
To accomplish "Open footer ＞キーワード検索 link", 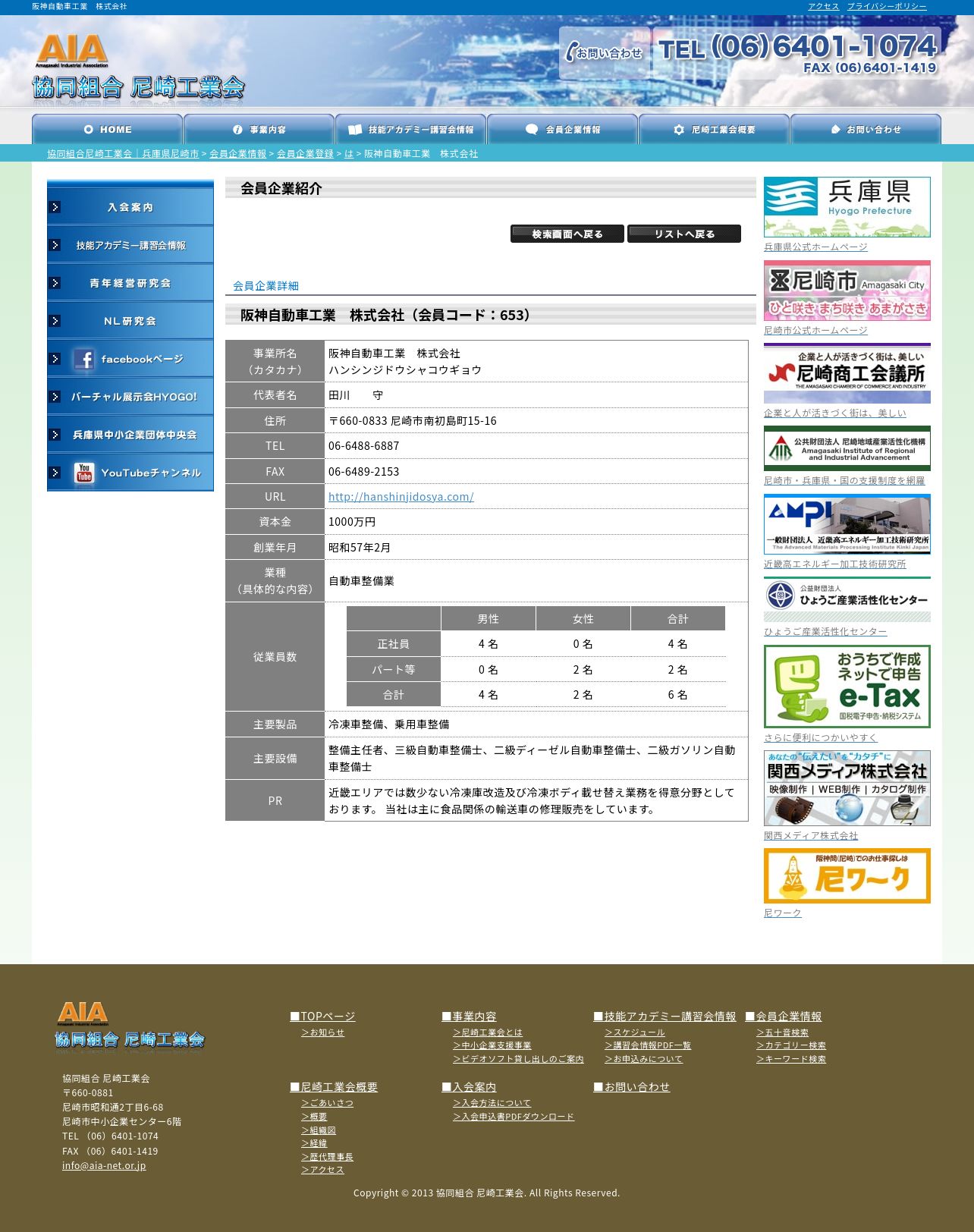I will [790, 1059].
